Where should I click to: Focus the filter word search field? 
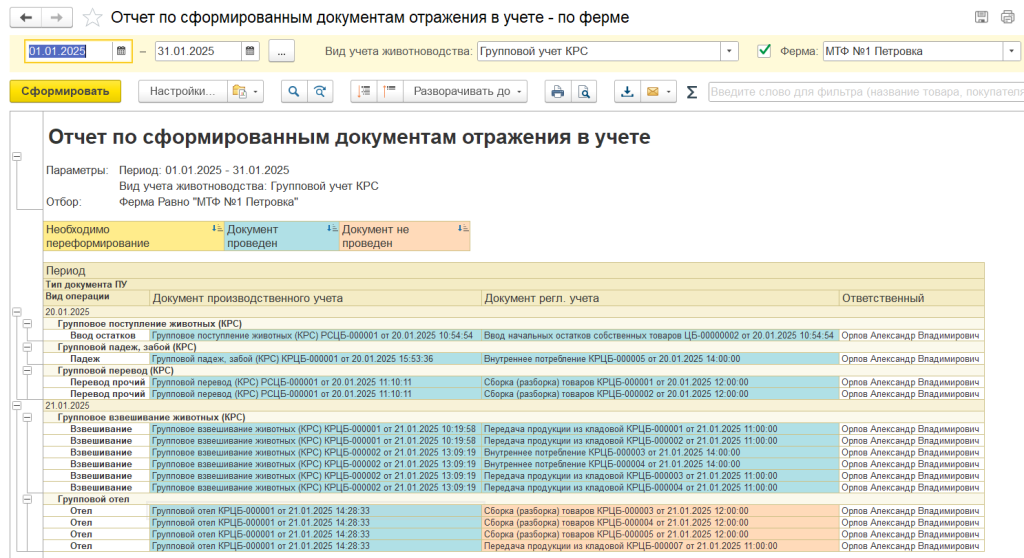pos(866,91)
